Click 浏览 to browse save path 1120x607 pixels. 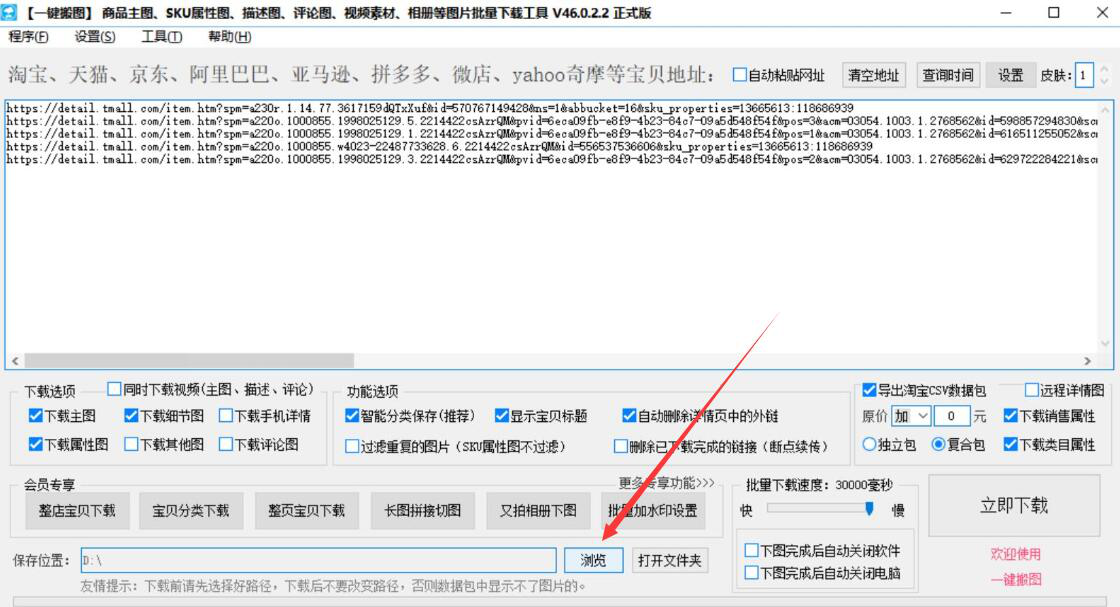[593, 561]
